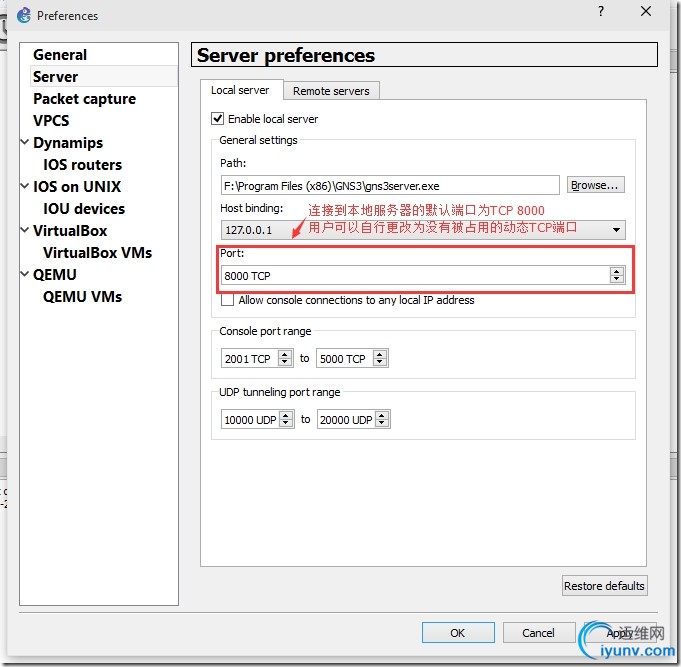Increase the console start port 2001

(285, 354)
